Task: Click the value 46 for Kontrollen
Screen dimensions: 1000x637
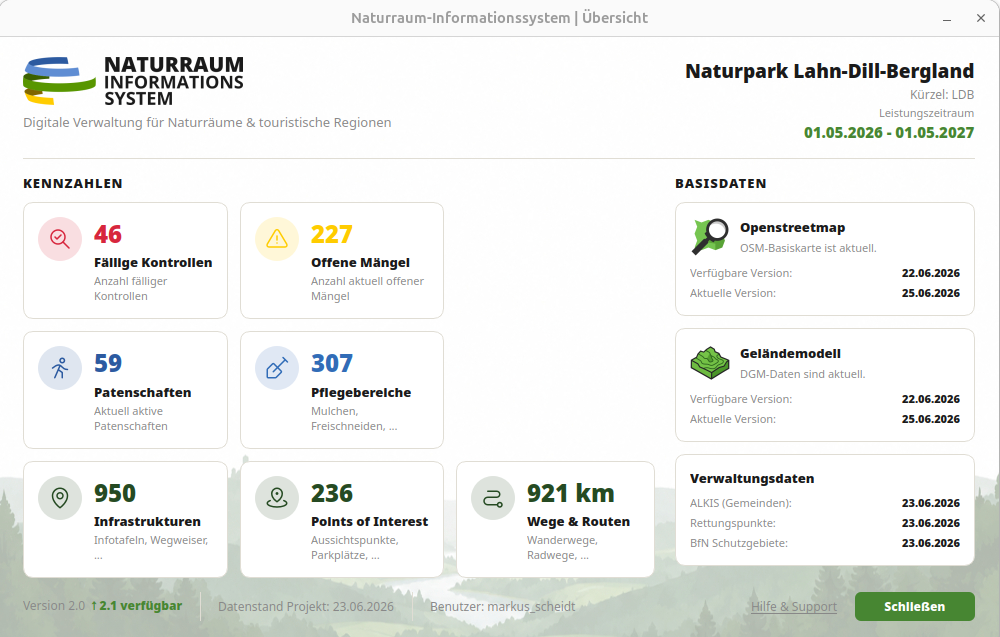Action: coord(108,234)
